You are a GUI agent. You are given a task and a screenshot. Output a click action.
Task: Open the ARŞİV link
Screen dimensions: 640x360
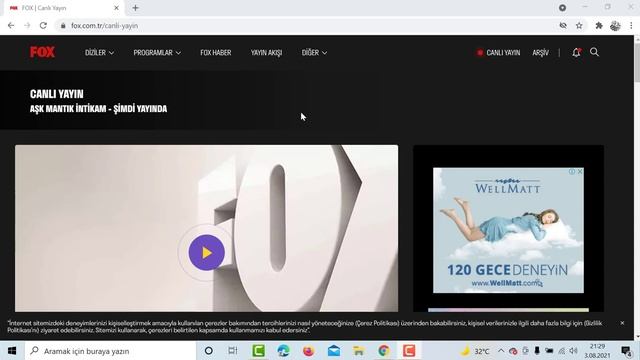[x=540, y=53]
